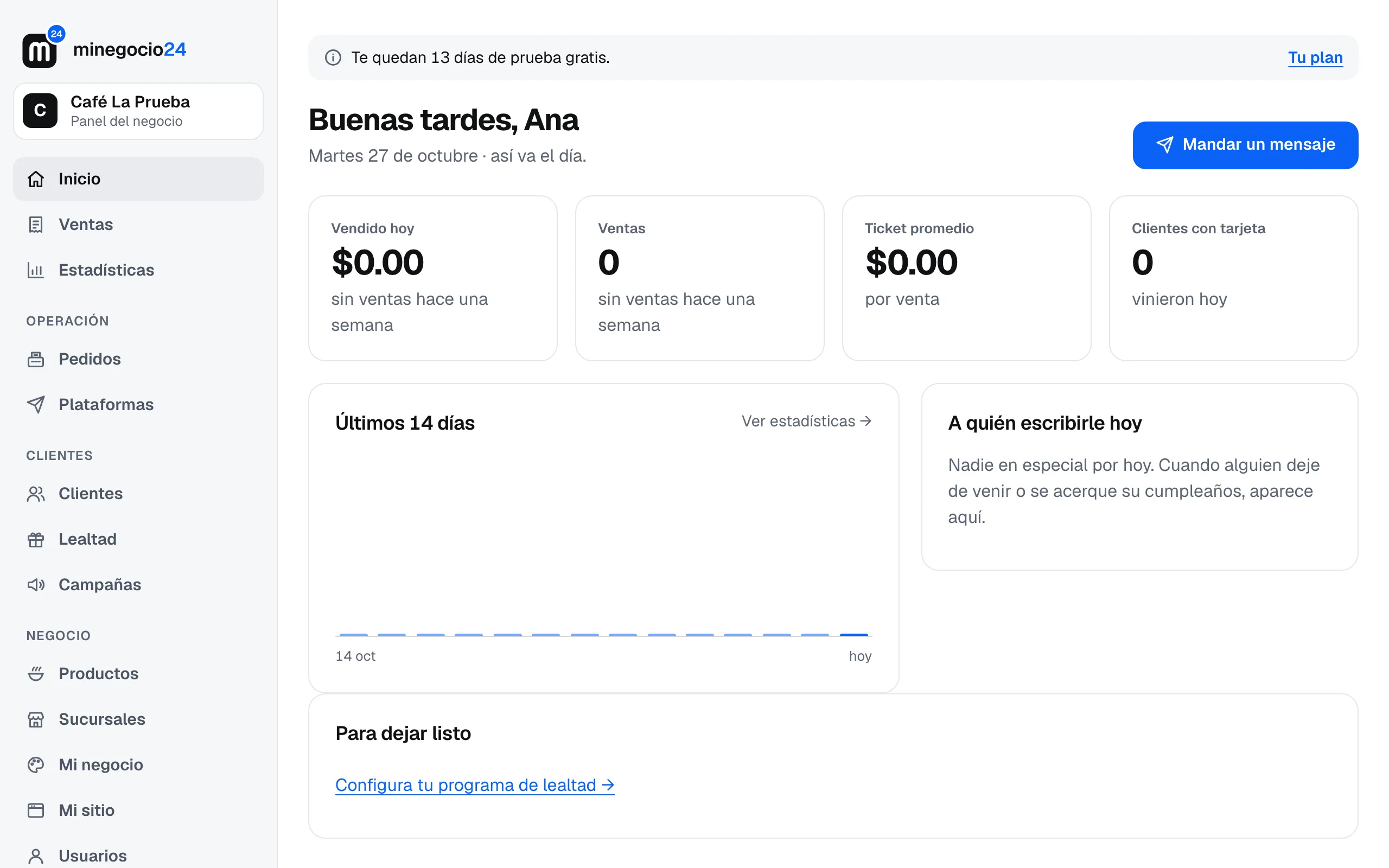Click the 'hoy' chart axis label
This screenshot has height=868, width=1389.
(860, 656)
